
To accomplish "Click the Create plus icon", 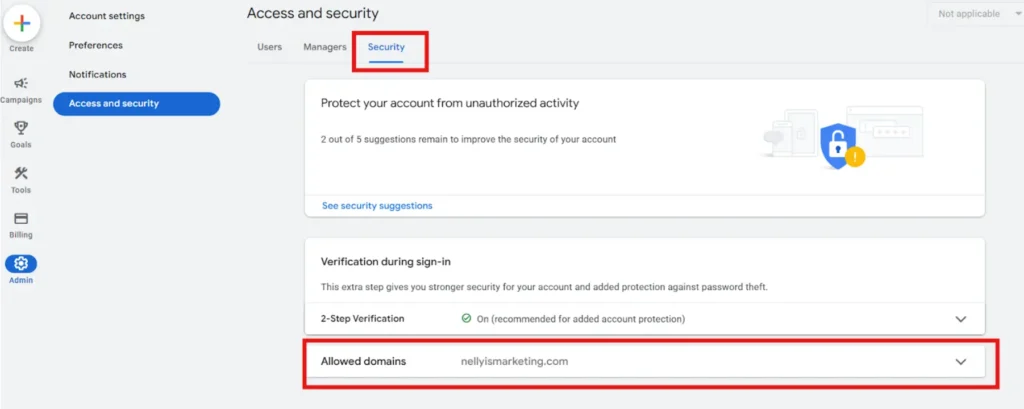I will pyautogui.click(x=22, y=24).
